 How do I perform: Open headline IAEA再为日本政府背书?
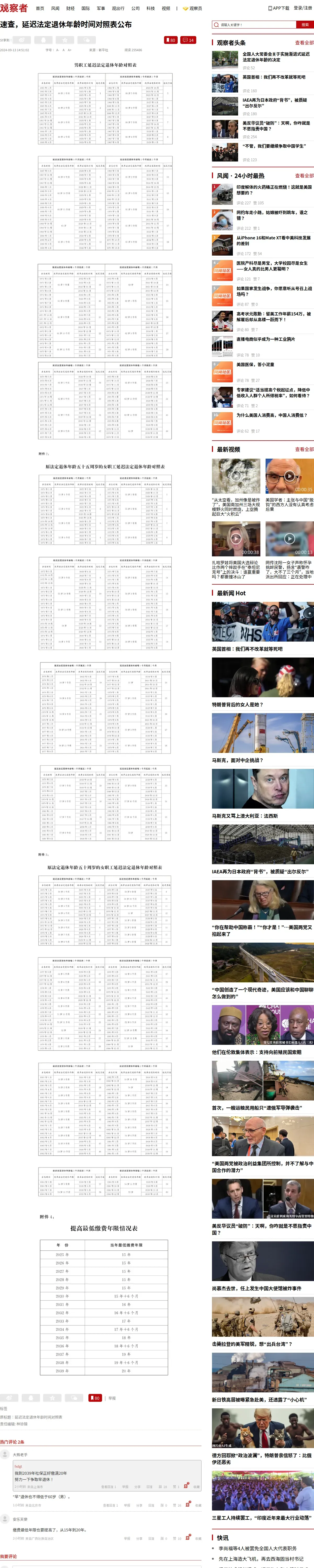[274, 103]
